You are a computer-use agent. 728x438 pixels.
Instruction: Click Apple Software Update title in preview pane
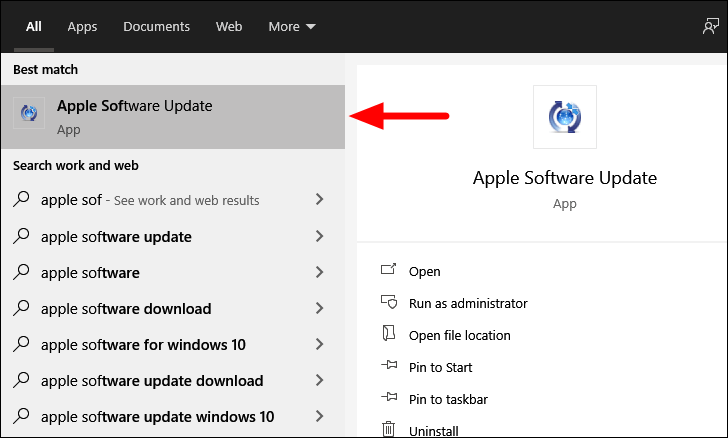pyautogui.click(x=565, y=178)
